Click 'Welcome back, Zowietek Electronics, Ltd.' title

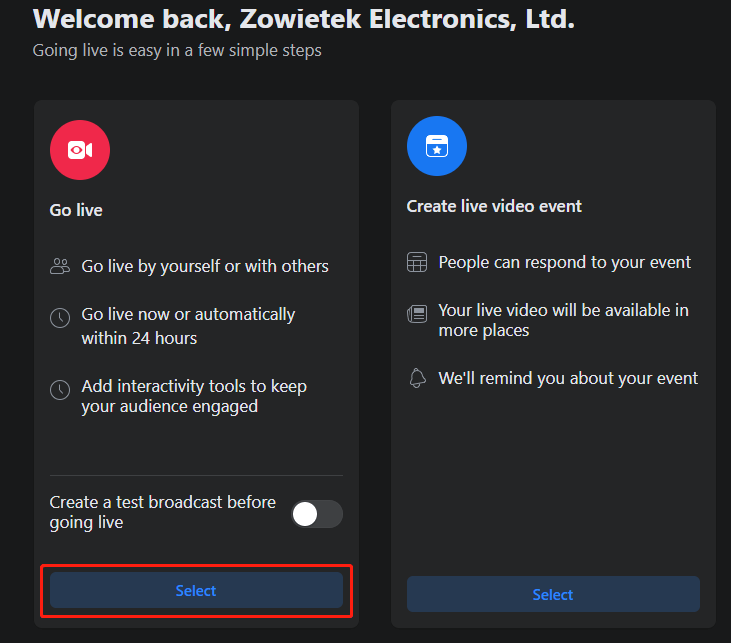tap(303, 19)
